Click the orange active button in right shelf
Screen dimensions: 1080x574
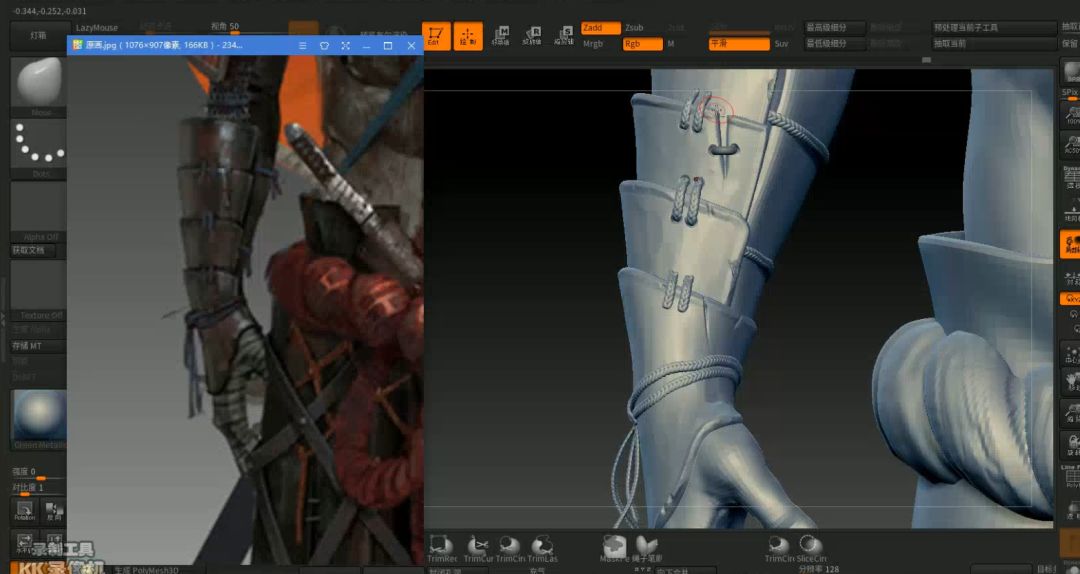click(x=1070, y=245)
